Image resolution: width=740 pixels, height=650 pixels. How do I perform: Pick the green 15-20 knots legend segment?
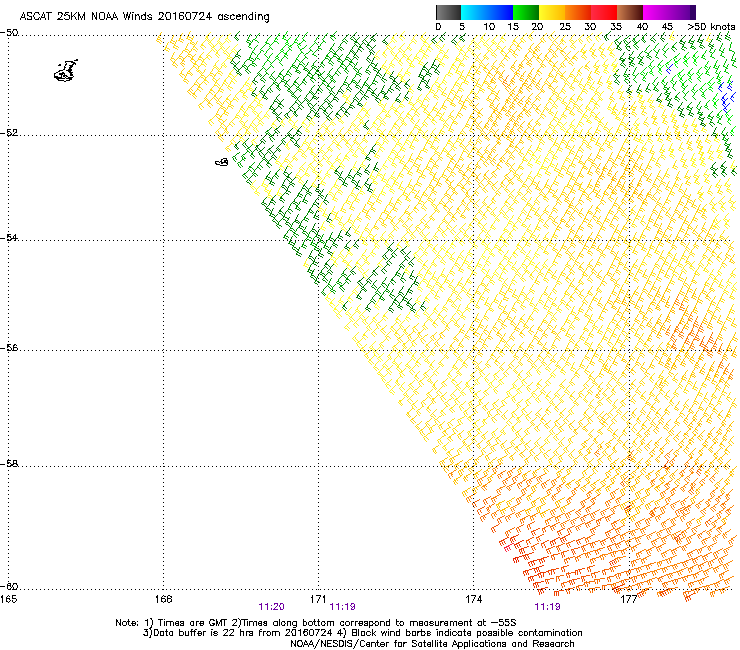pos(526,12)
